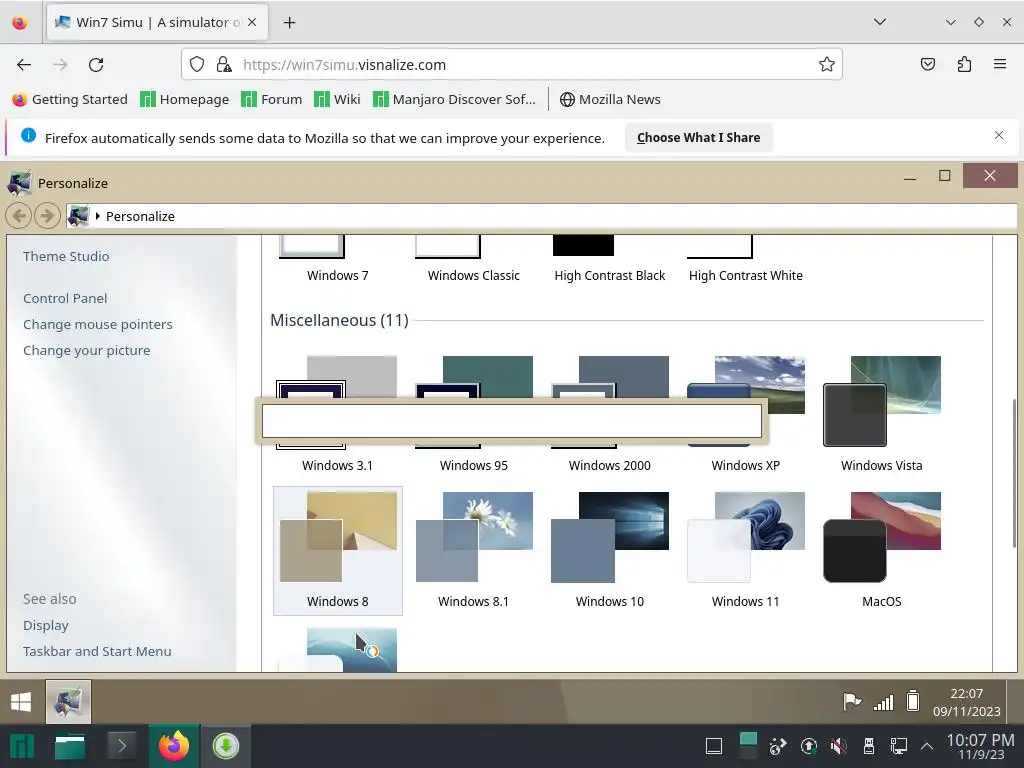Open Change your picture link
This screenshot has width=1024, height=768.
(87, 350)
